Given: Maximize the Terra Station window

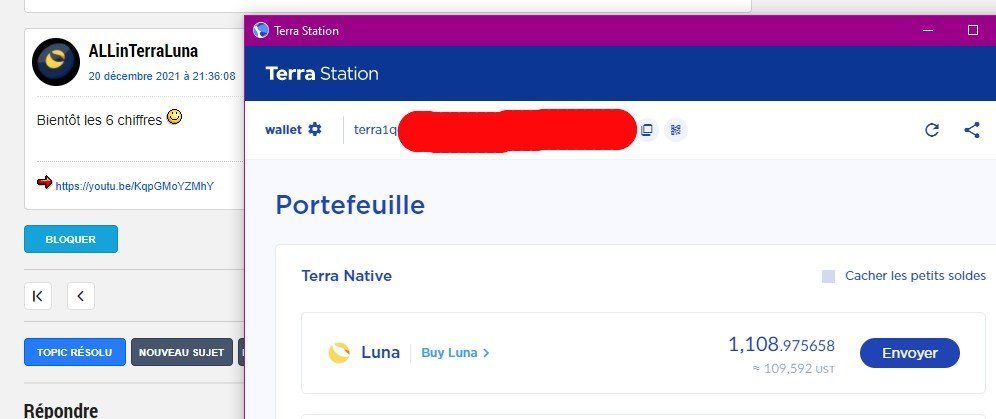Looking at the screenshot, I should point(972,30).
